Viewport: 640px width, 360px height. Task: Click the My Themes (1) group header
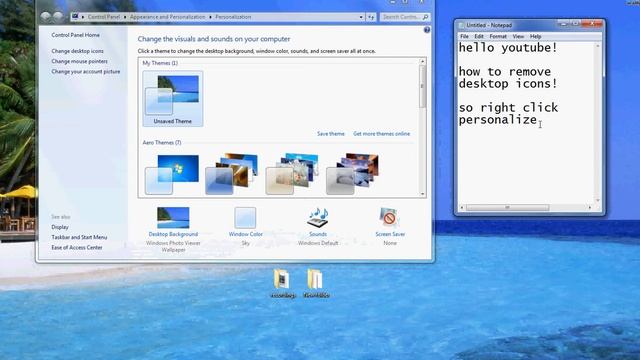[160, 63]
